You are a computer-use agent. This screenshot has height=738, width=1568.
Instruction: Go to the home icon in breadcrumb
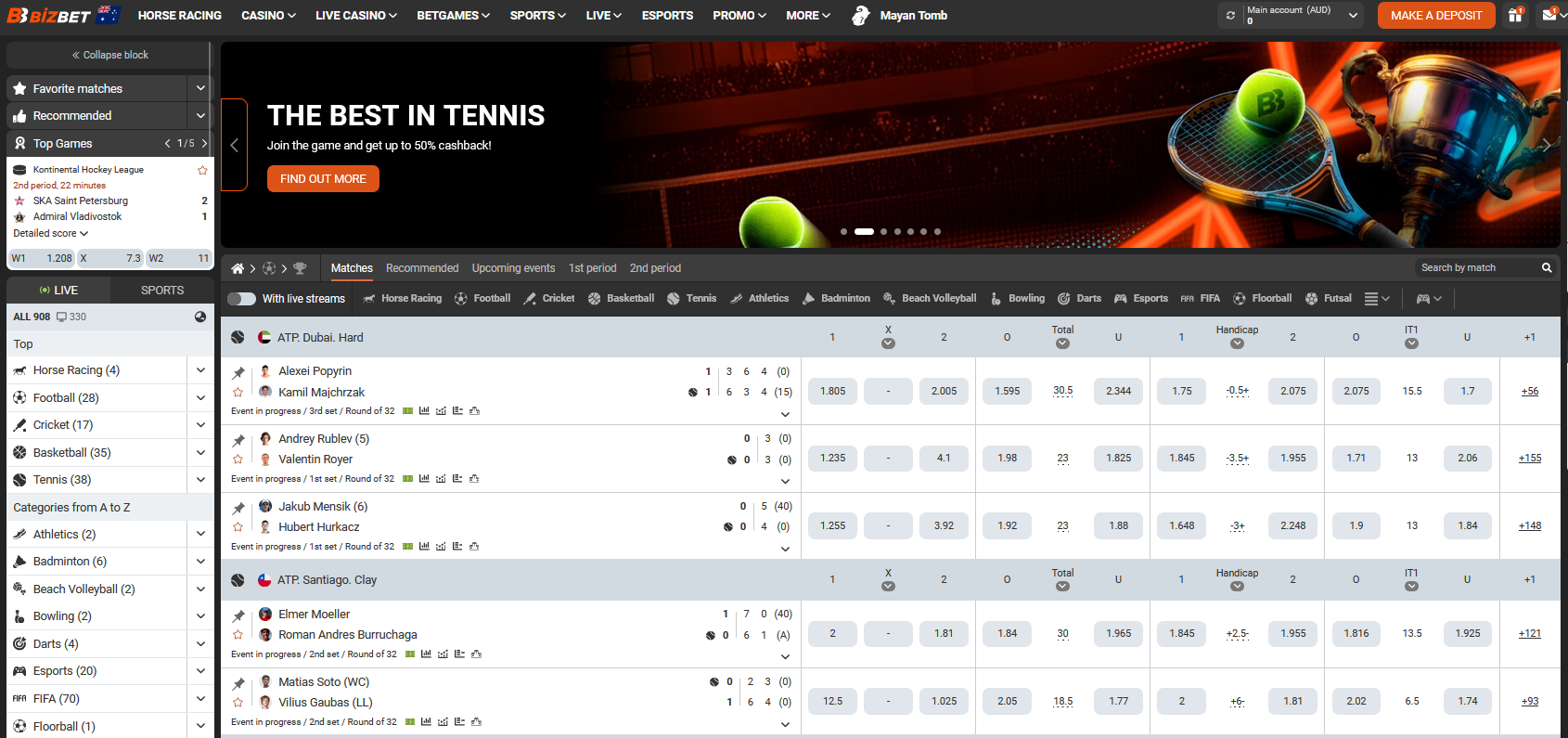[238, 268]
